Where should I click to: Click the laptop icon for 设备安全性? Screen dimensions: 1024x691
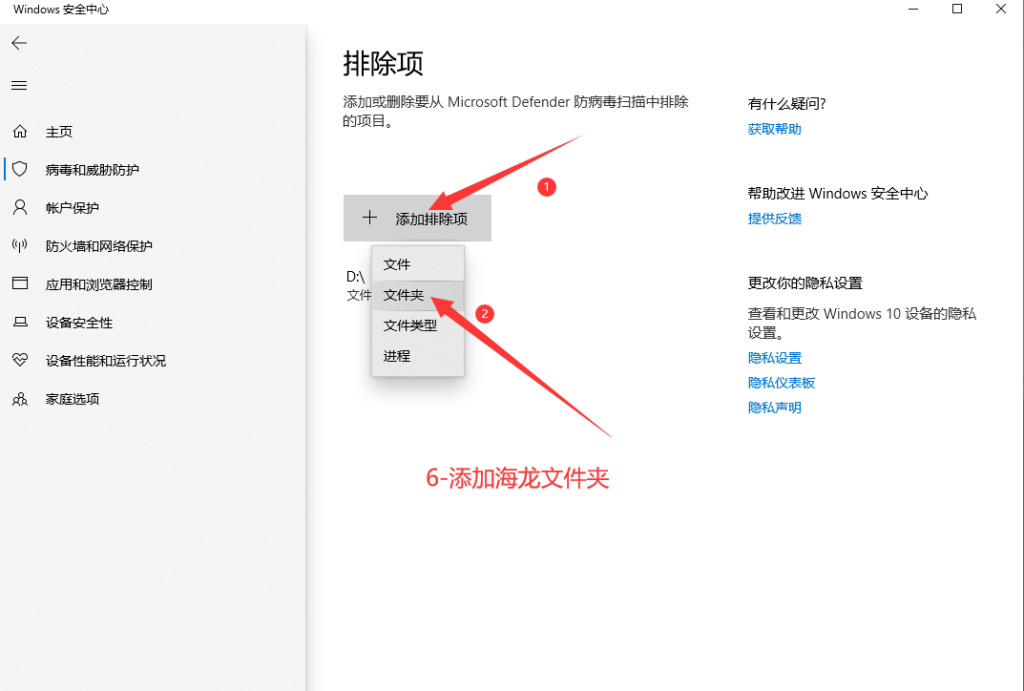tap(20, 322)
